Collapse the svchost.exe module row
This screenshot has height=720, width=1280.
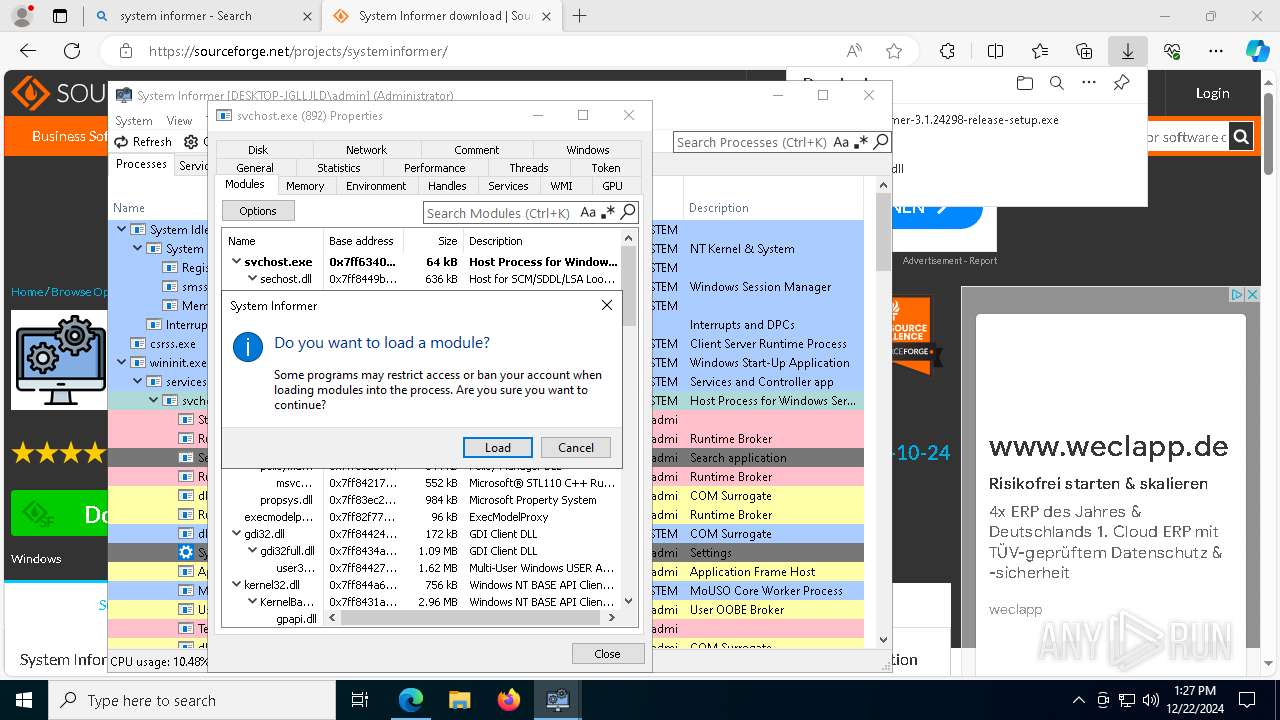(x=237, y=261)
